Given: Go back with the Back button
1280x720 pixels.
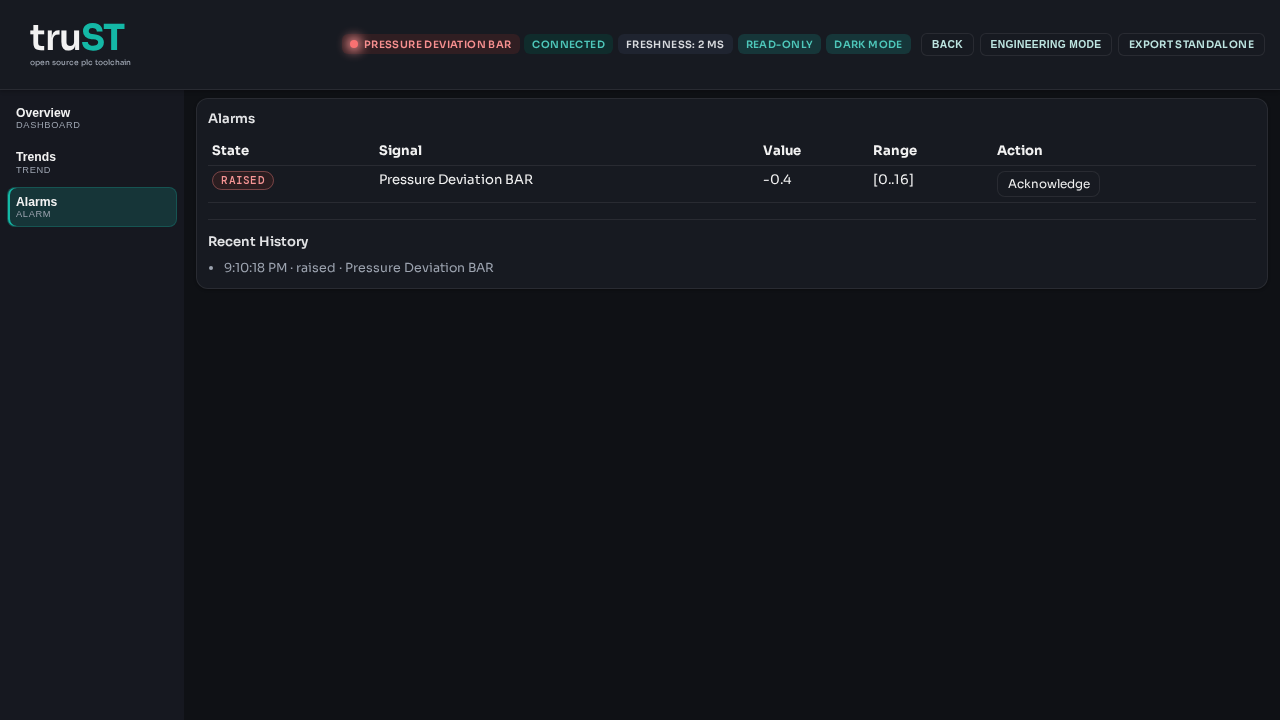Looking at the screenshot, I should click(947, 44).
